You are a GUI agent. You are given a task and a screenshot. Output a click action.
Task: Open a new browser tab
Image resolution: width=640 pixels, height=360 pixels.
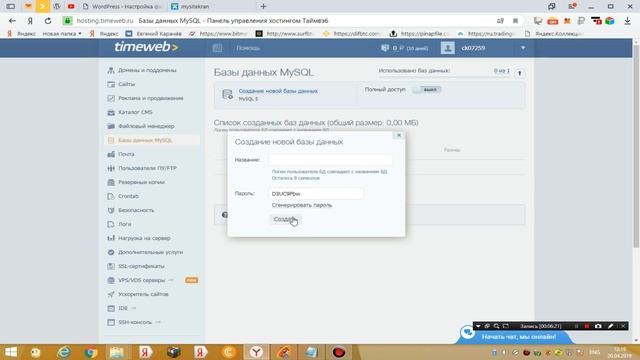point(263,7)
